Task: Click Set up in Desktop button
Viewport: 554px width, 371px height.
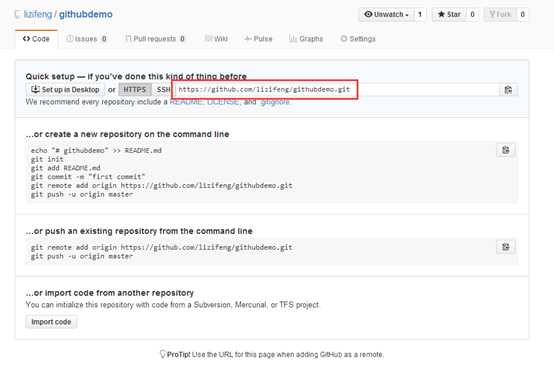Action: pyautogui.click(x=65, y=90)
